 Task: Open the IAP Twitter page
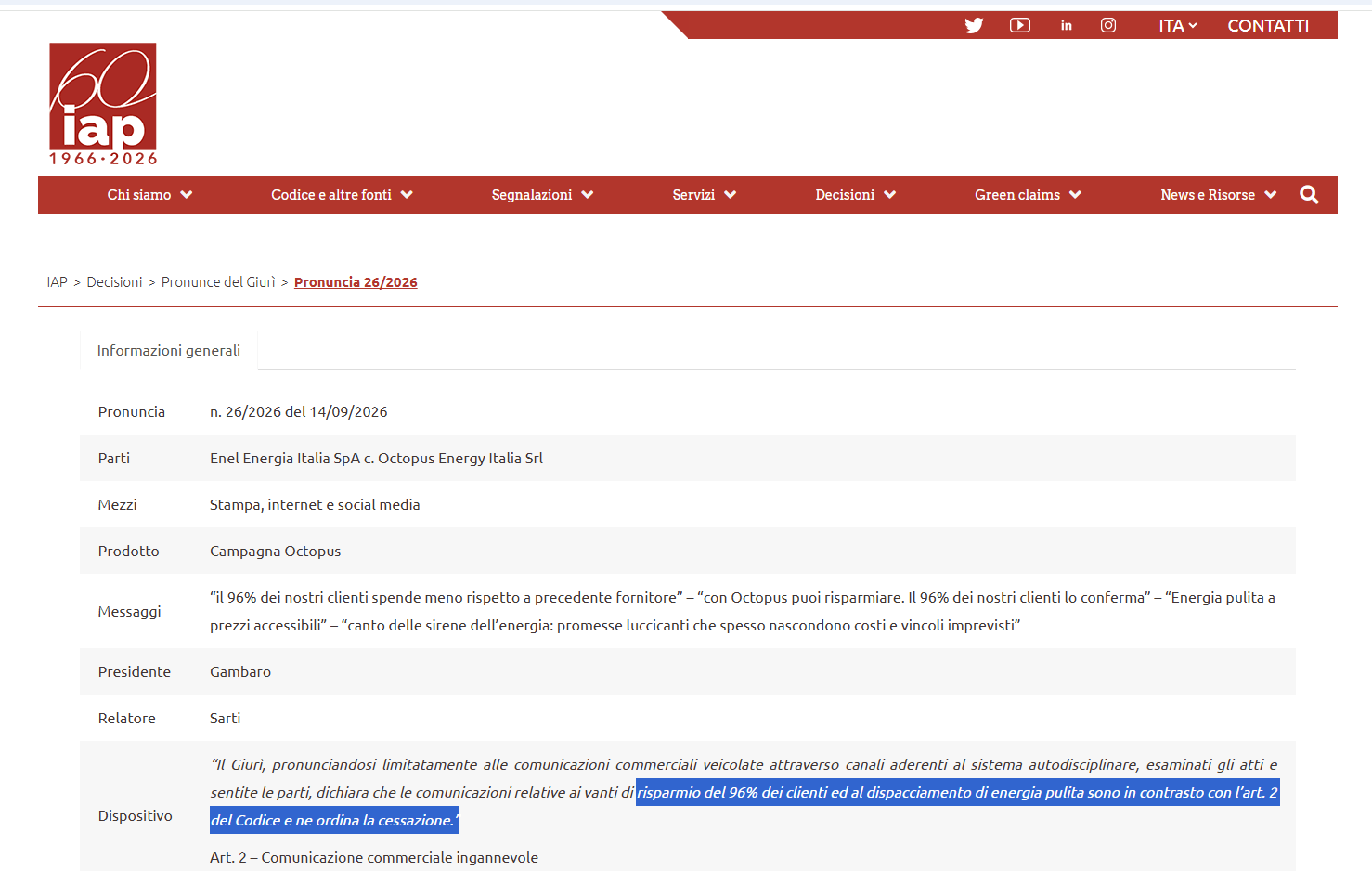tap(974, 25)
